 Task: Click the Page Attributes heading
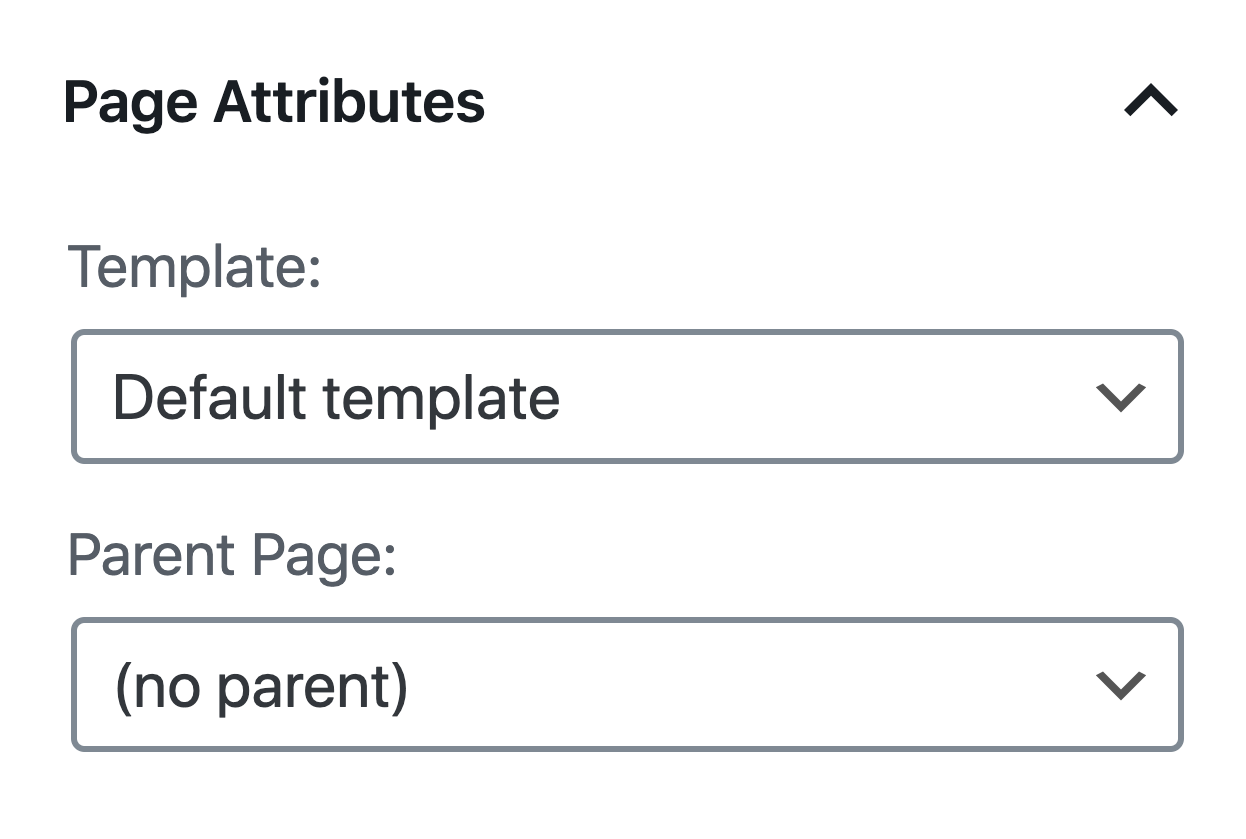pyautogui.click(x=274, y=101)
